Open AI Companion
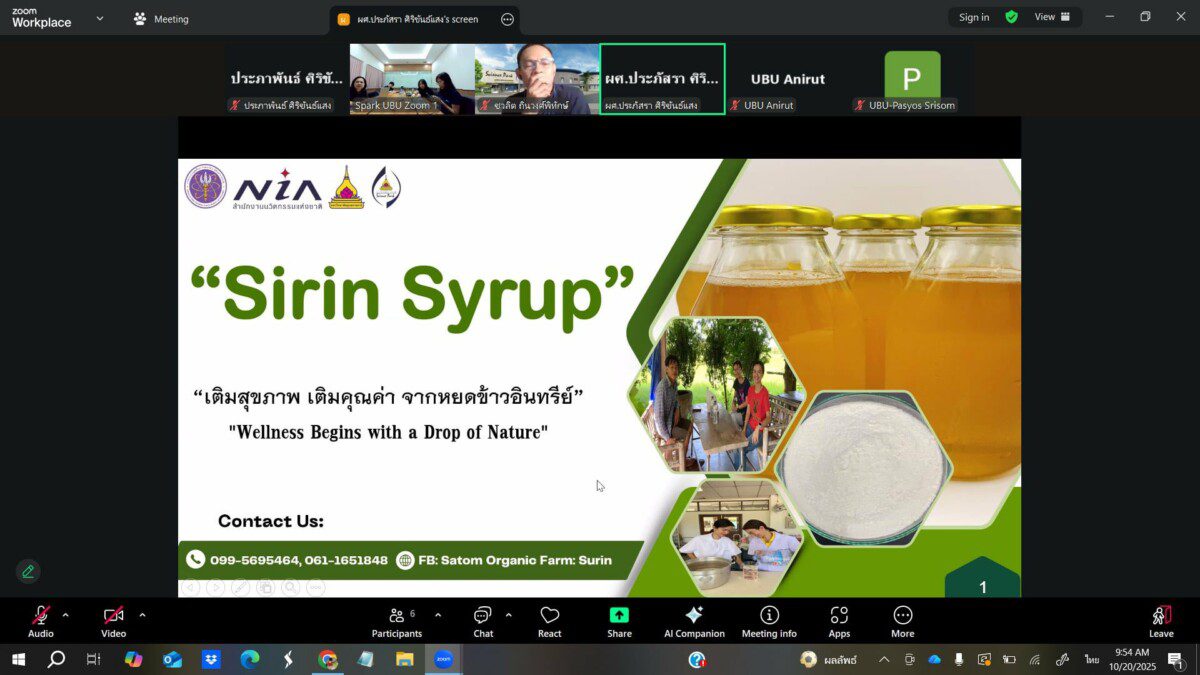Screen dimensions: 1200x675 click(694, 621)
